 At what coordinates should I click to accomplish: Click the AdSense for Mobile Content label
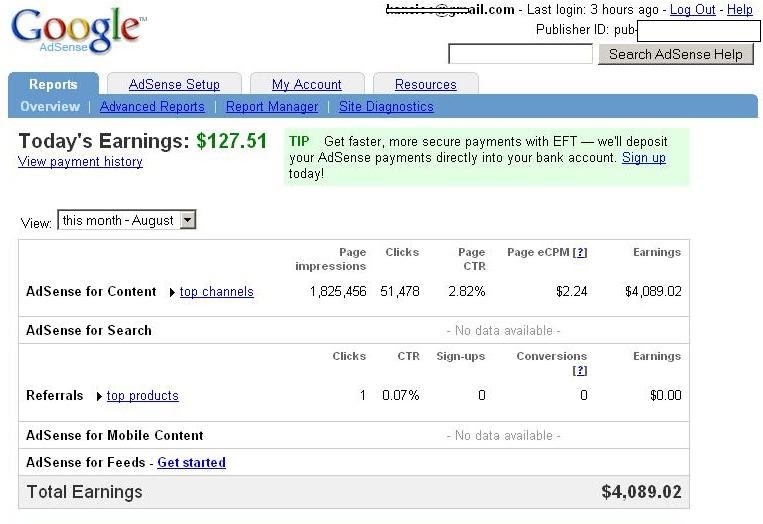click(115, 435)
